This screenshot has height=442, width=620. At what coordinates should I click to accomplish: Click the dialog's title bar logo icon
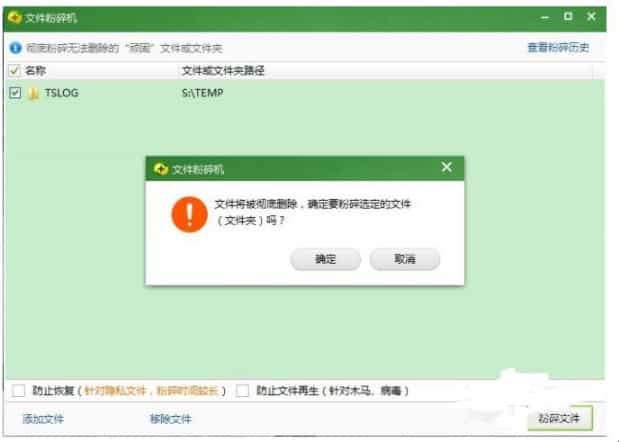coord(160,169)
